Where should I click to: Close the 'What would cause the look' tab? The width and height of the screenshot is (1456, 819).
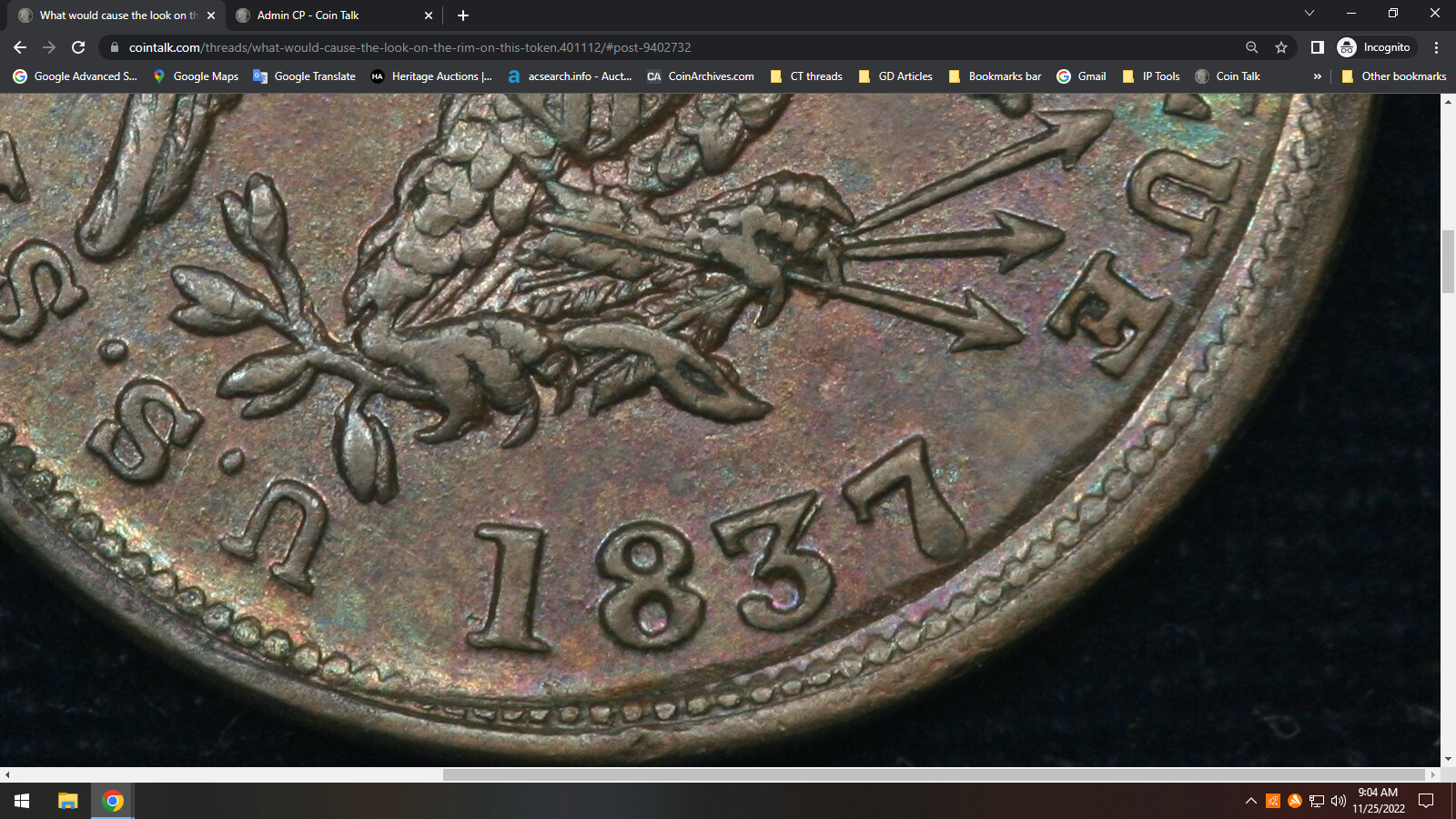(x=211, y=15)
